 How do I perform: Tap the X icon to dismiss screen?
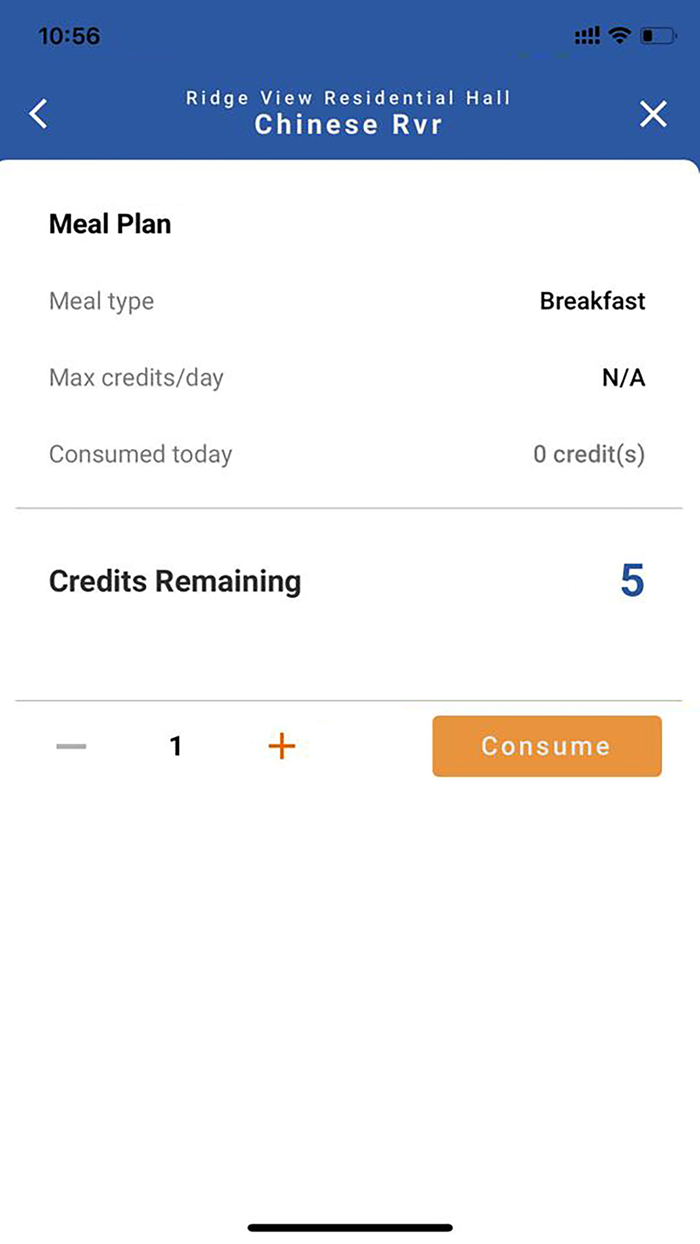pos(653,113)
